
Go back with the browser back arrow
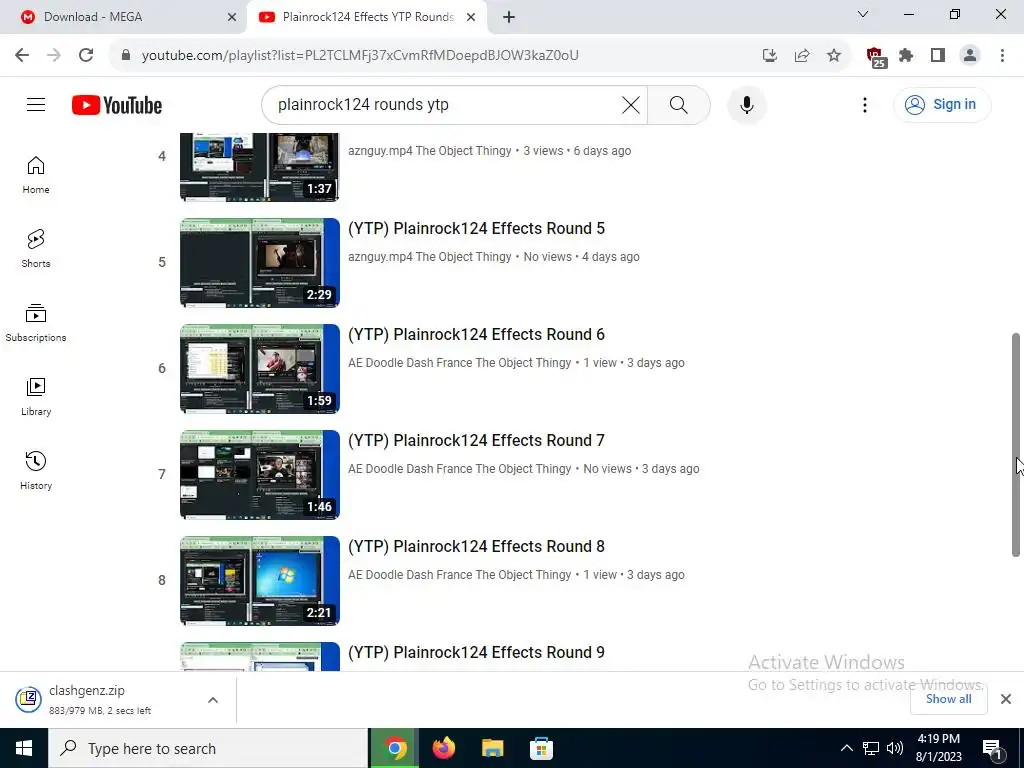click(22, 55)
